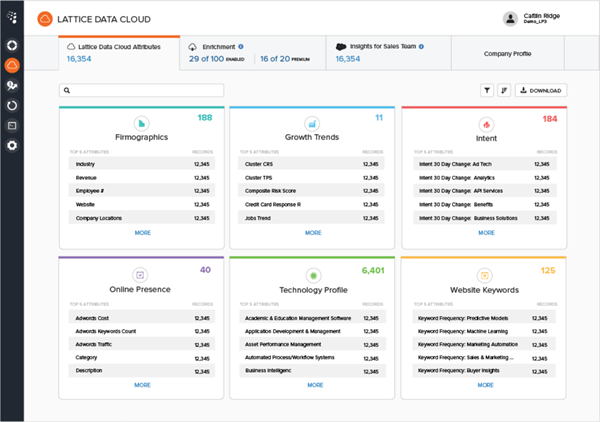The height and width of the screenshot is (422, 600).
Task: Click the Download button
Action: tap(541, 90)
